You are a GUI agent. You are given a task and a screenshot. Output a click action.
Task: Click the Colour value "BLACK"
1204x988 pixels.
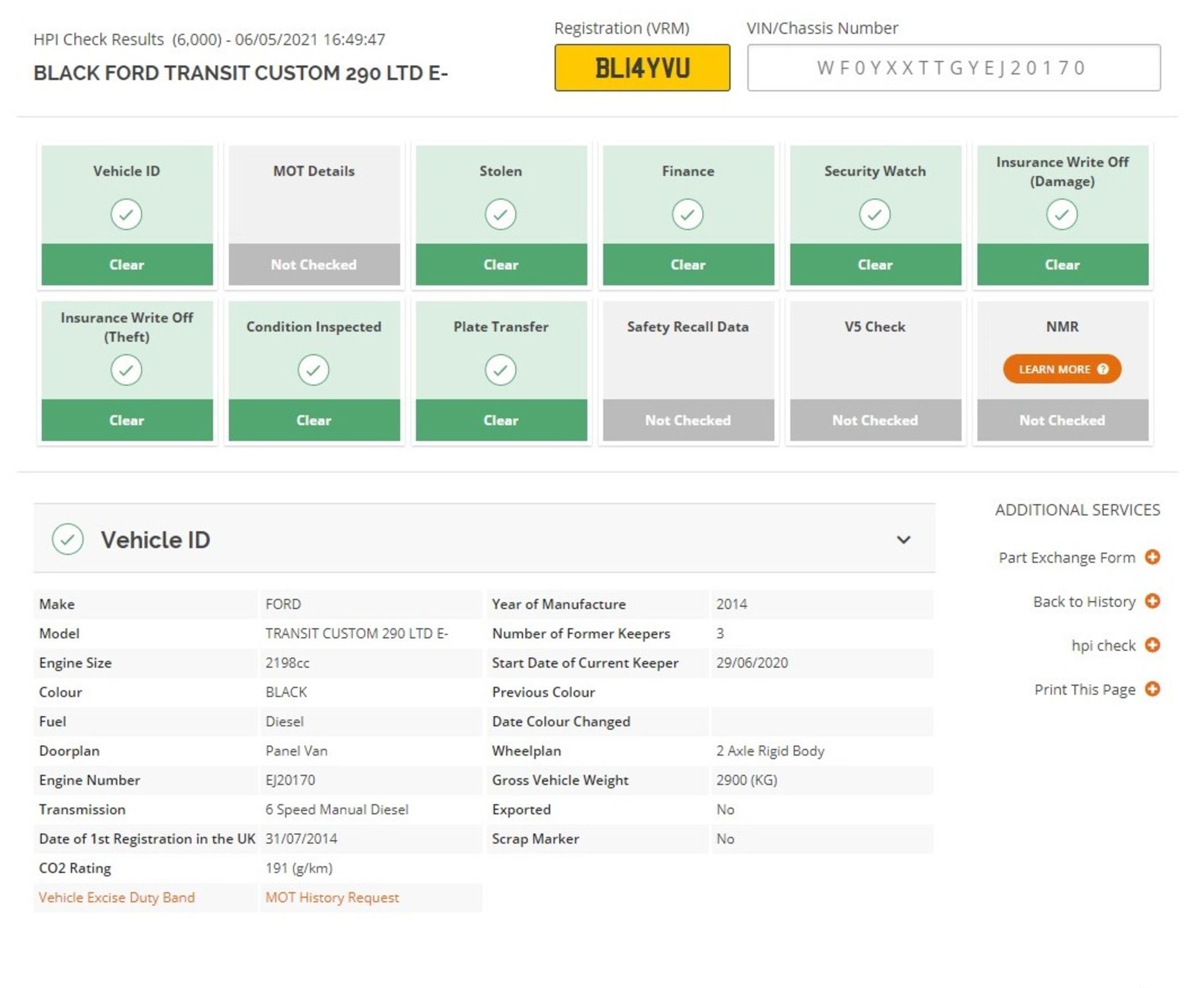point(286,692)
